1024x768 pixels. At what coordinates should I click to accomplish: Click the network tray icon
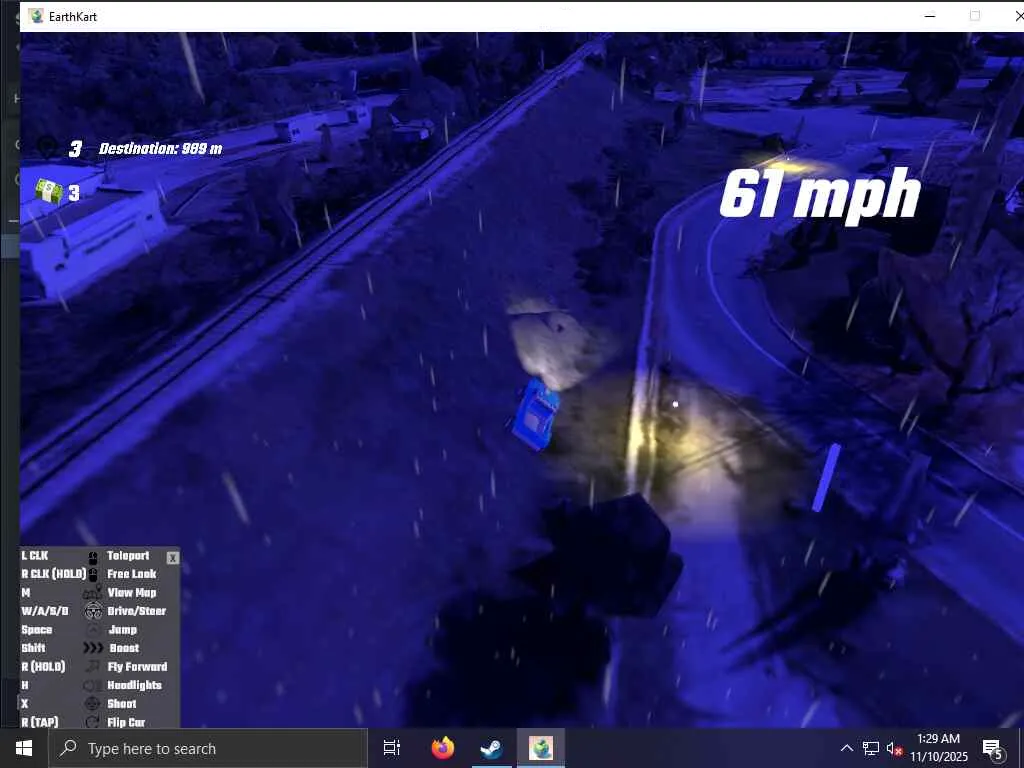(871, 748)
